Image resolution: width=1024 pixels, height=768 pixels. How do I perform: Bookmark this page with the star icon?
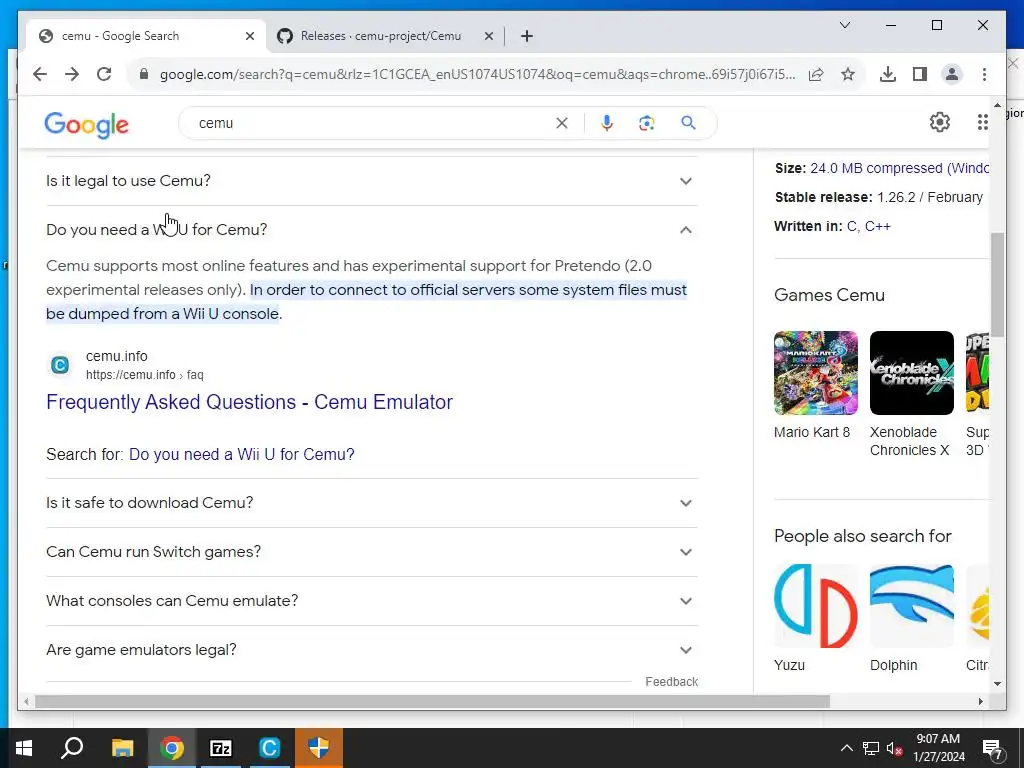848,74
